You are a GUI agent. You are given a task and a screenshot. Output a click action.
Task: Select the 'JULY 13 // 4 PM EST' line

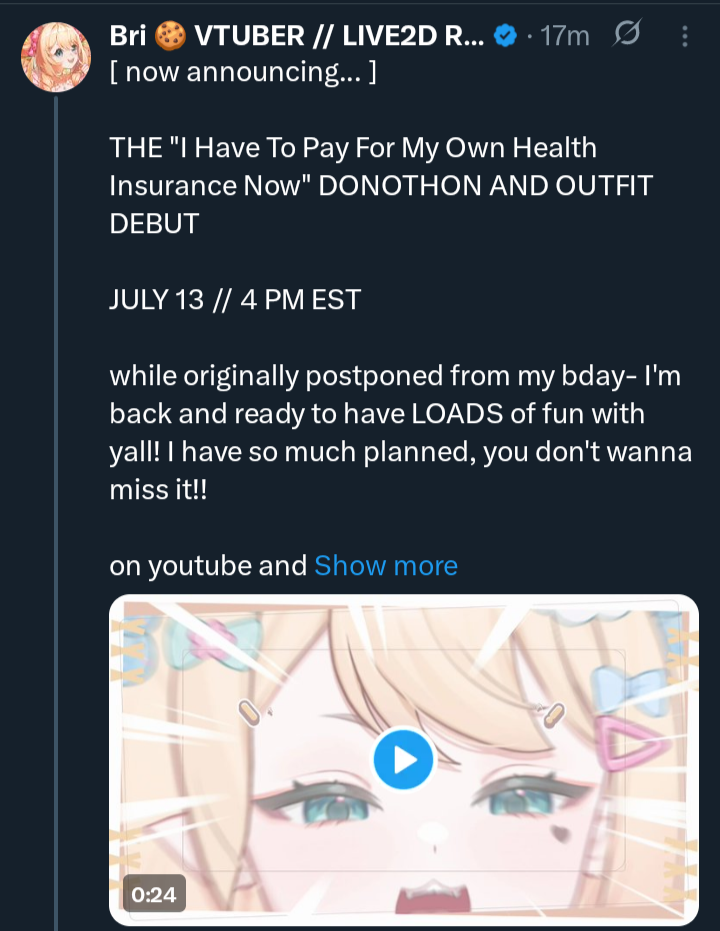point(235,299)
